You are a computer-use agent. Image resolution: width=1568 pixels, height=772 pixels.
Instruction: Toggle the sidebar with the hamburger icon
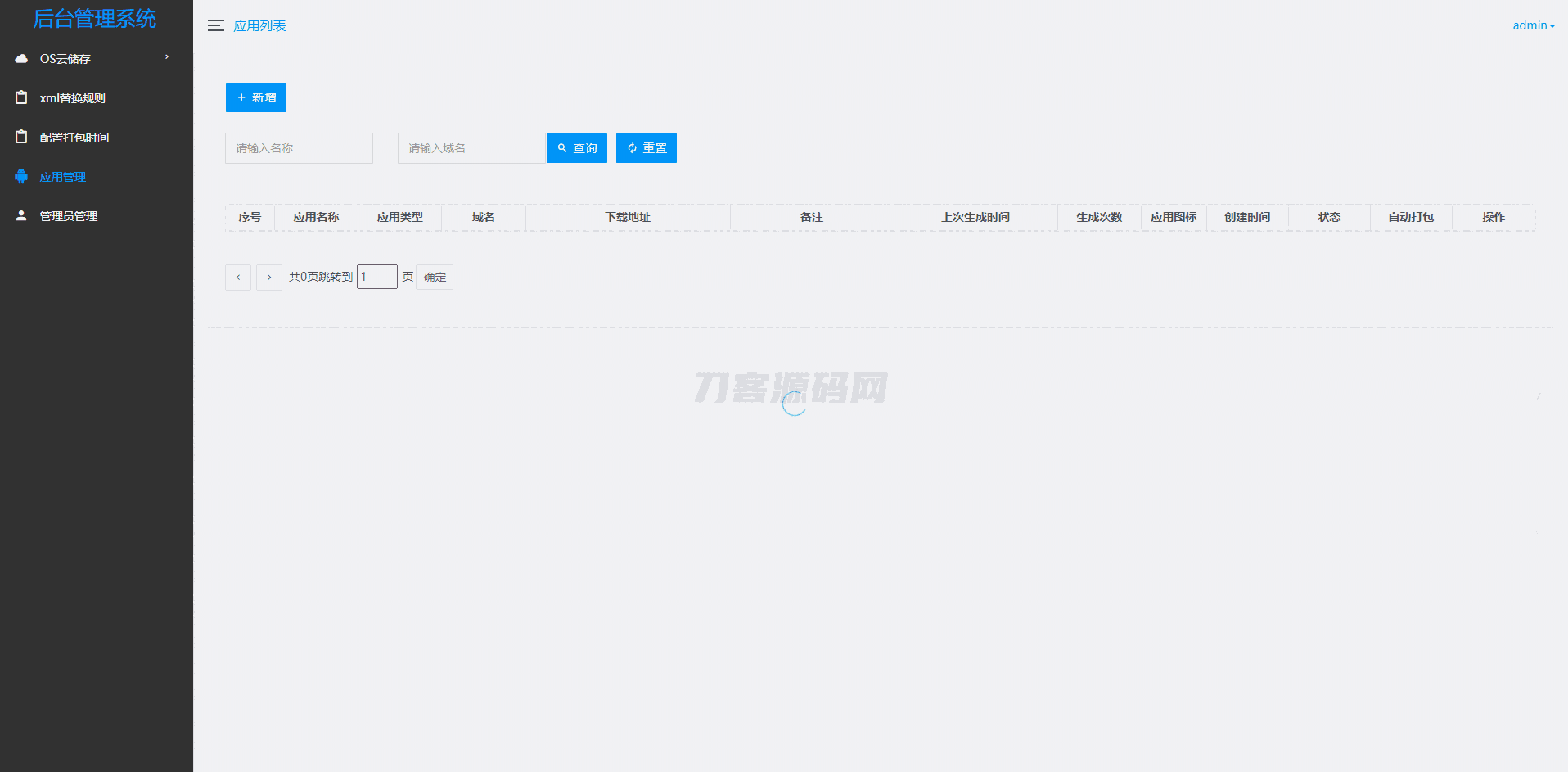click(215, 25)
